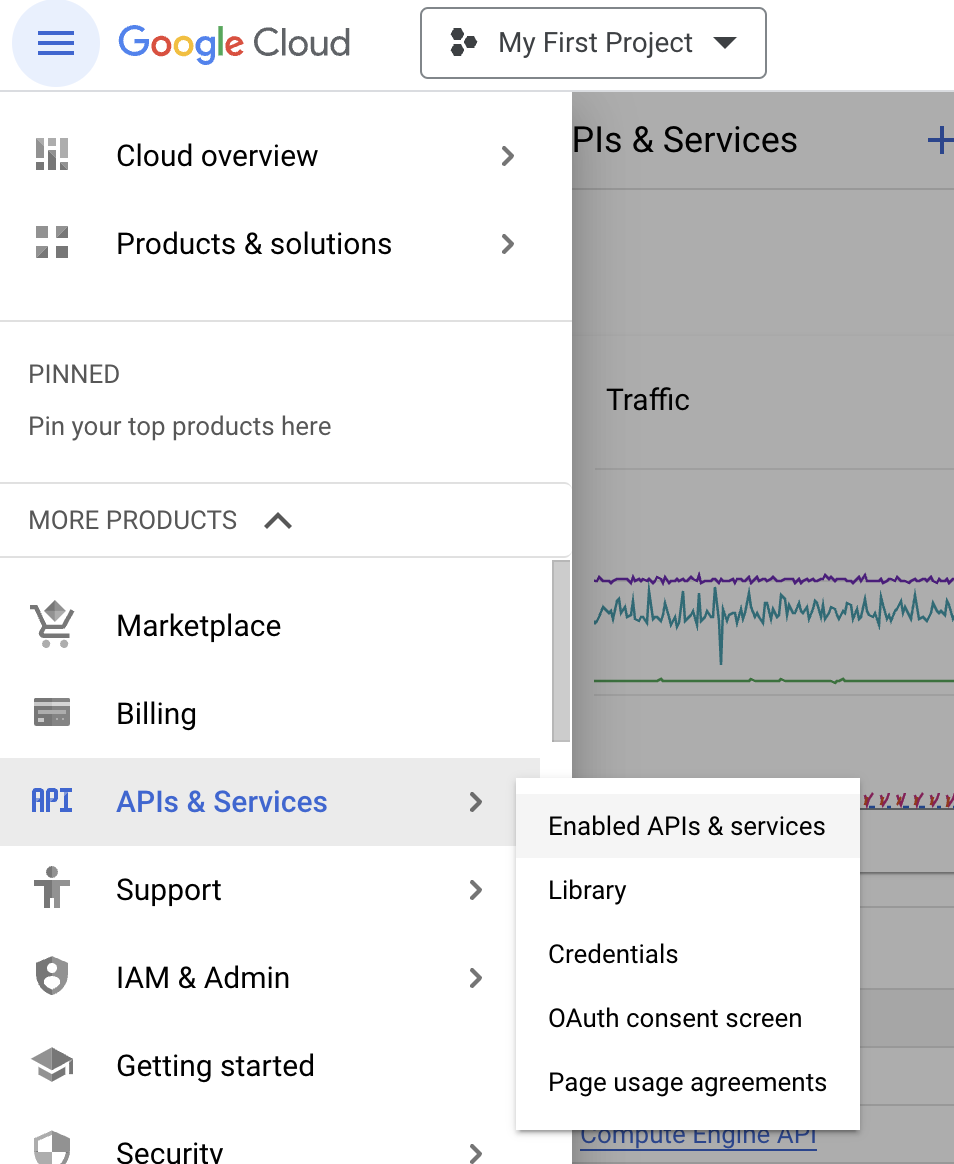Image resolution: width=954 pixels, height=1164 pixels.
Task: Open Credentials from the submenu
Action: point(687,954)
